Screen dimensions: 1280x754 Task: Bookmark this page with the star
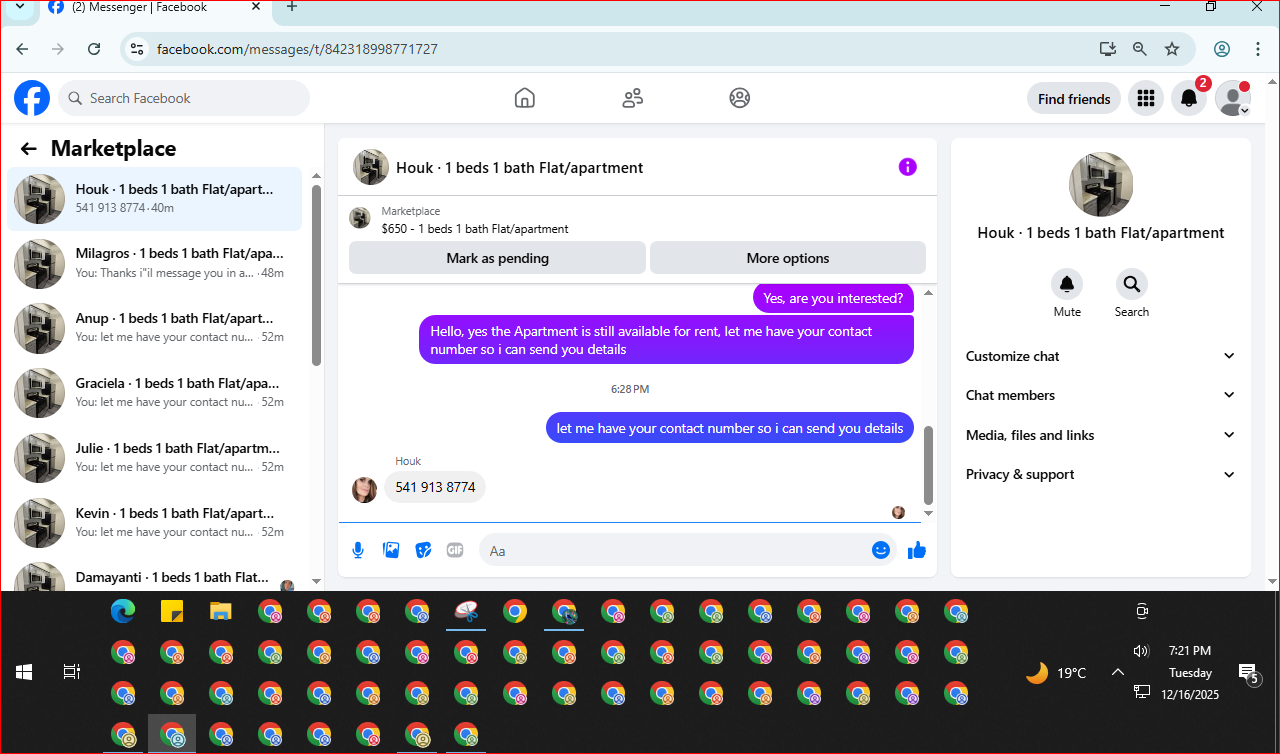pyautogui.click(x=1172, y=49)
